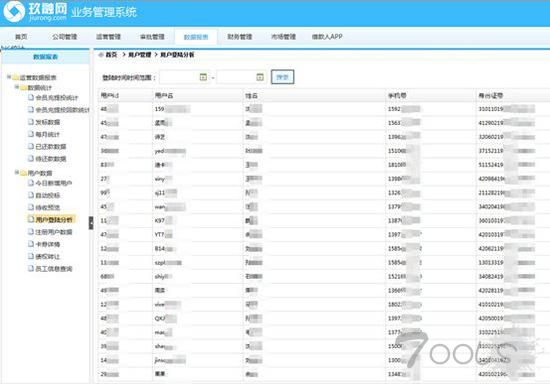Switch to the 公司管理 tab

tap(65, 36)
